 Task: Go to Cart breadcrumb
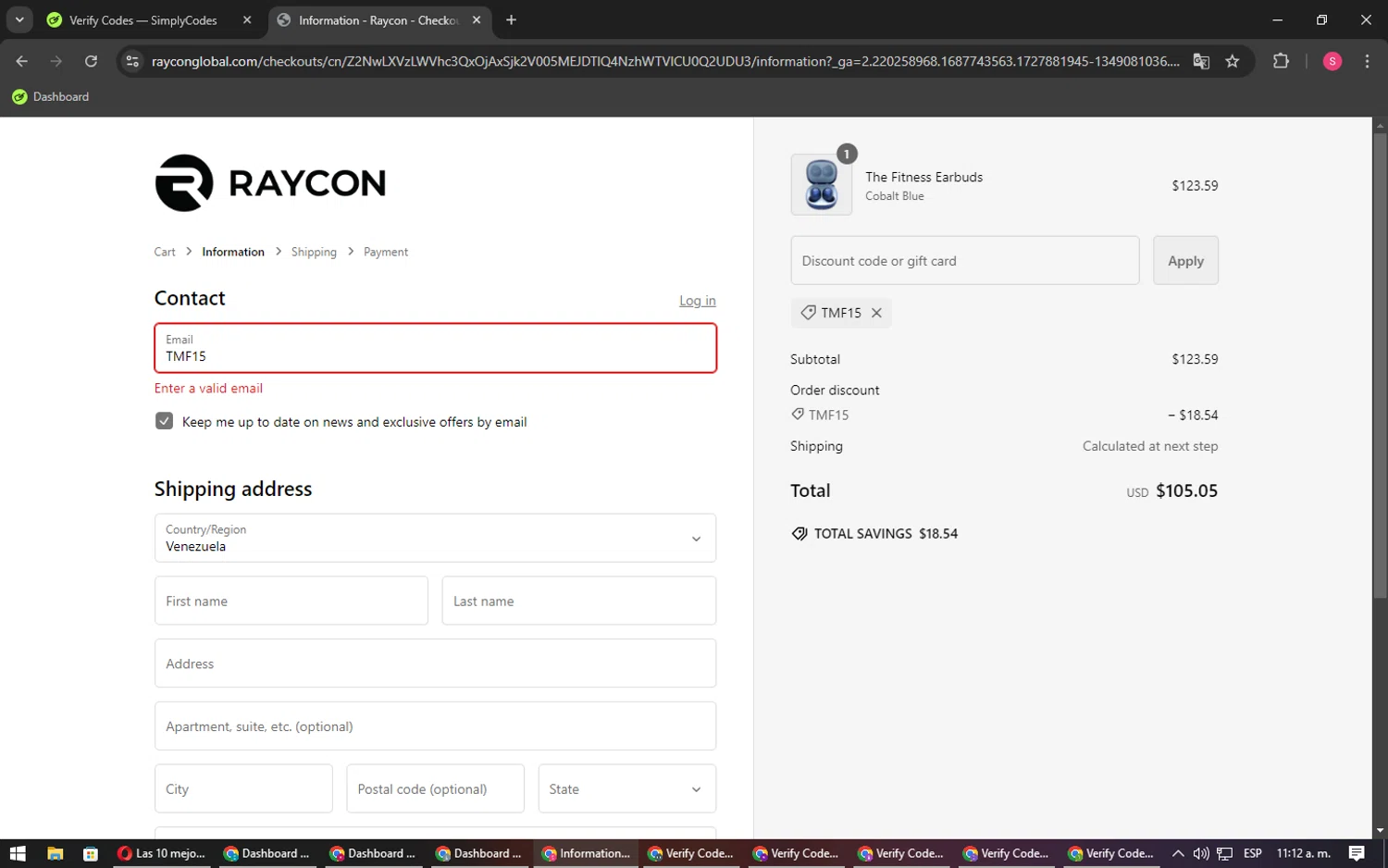point(165,252)
